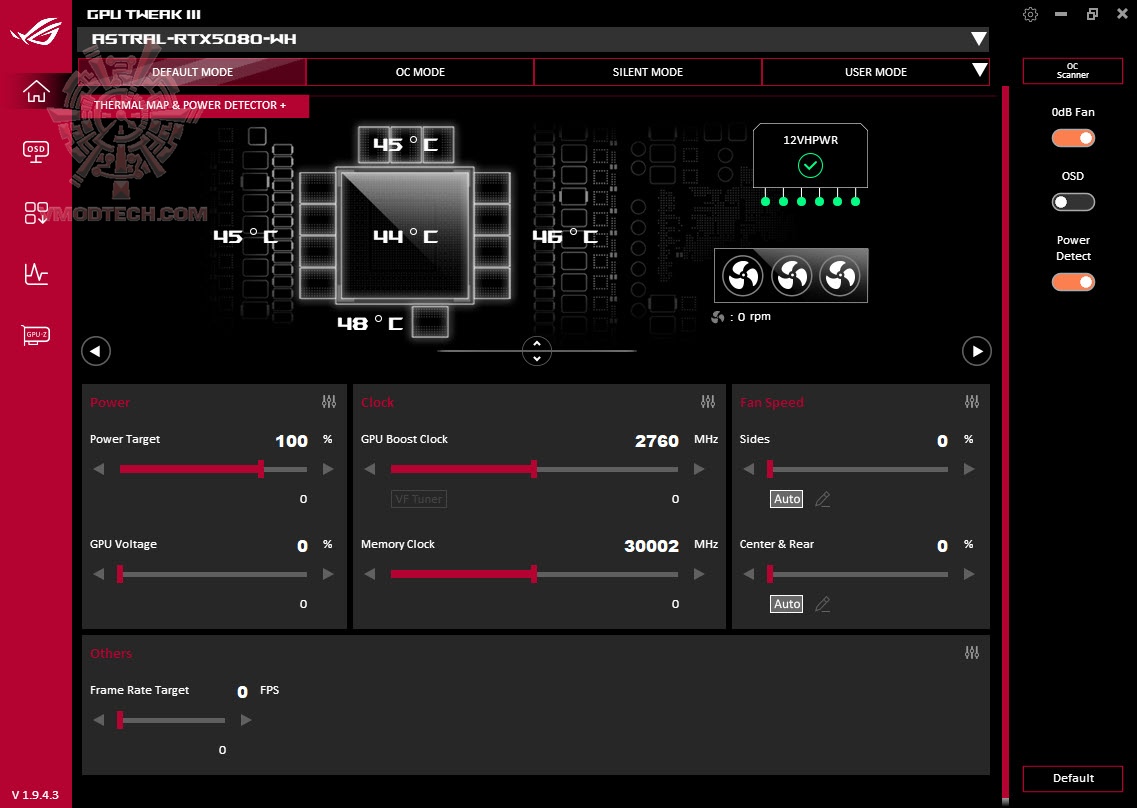
Task: Collapse thermal map with up-down chevron
Action: tap(537, 351)
